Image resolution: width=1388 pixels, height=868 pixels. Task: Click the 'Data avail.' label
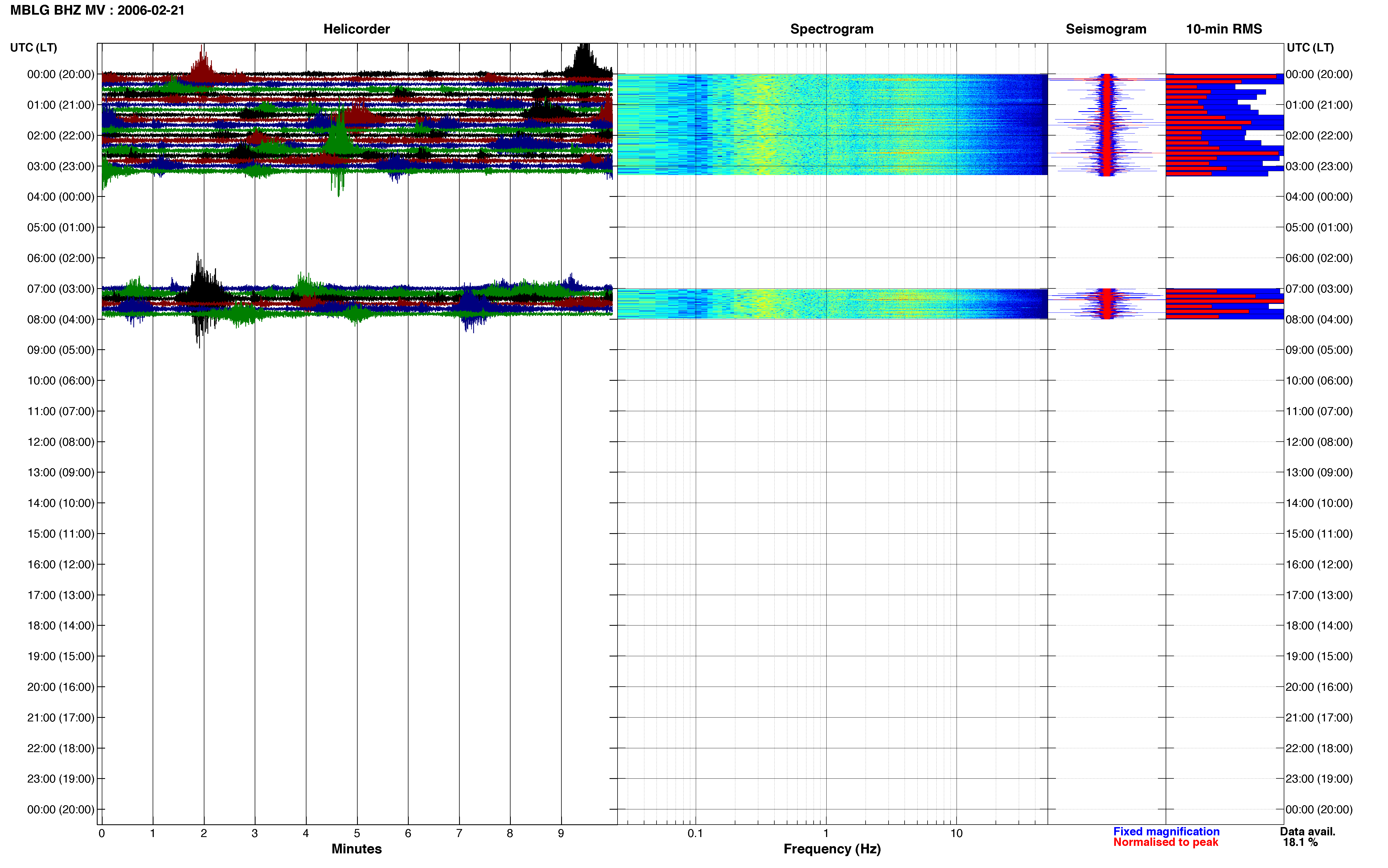pos(1308,831)
